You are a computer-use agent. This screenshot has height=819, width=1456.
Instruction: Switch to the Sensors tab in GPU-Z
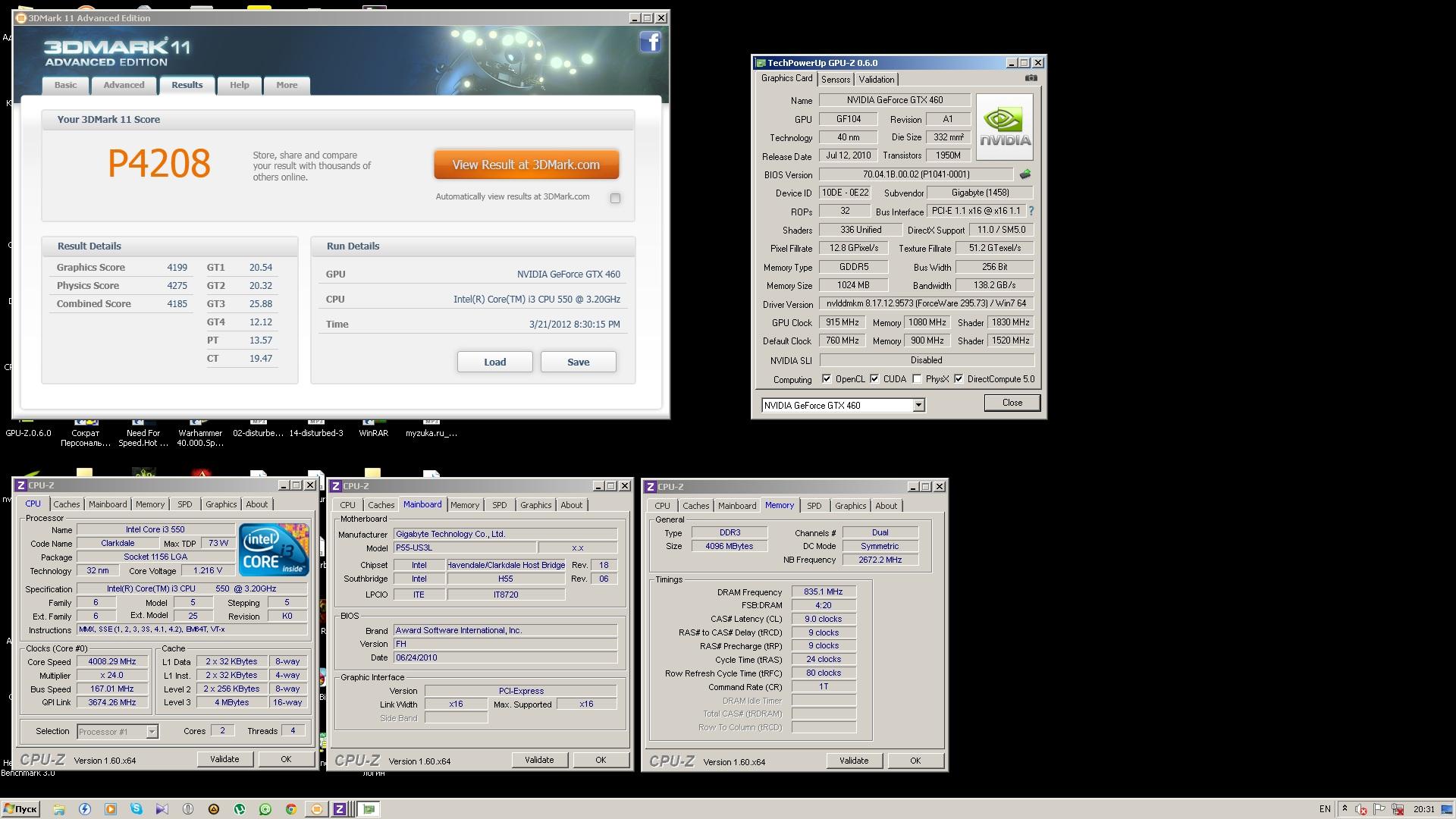tap(836, 80)
